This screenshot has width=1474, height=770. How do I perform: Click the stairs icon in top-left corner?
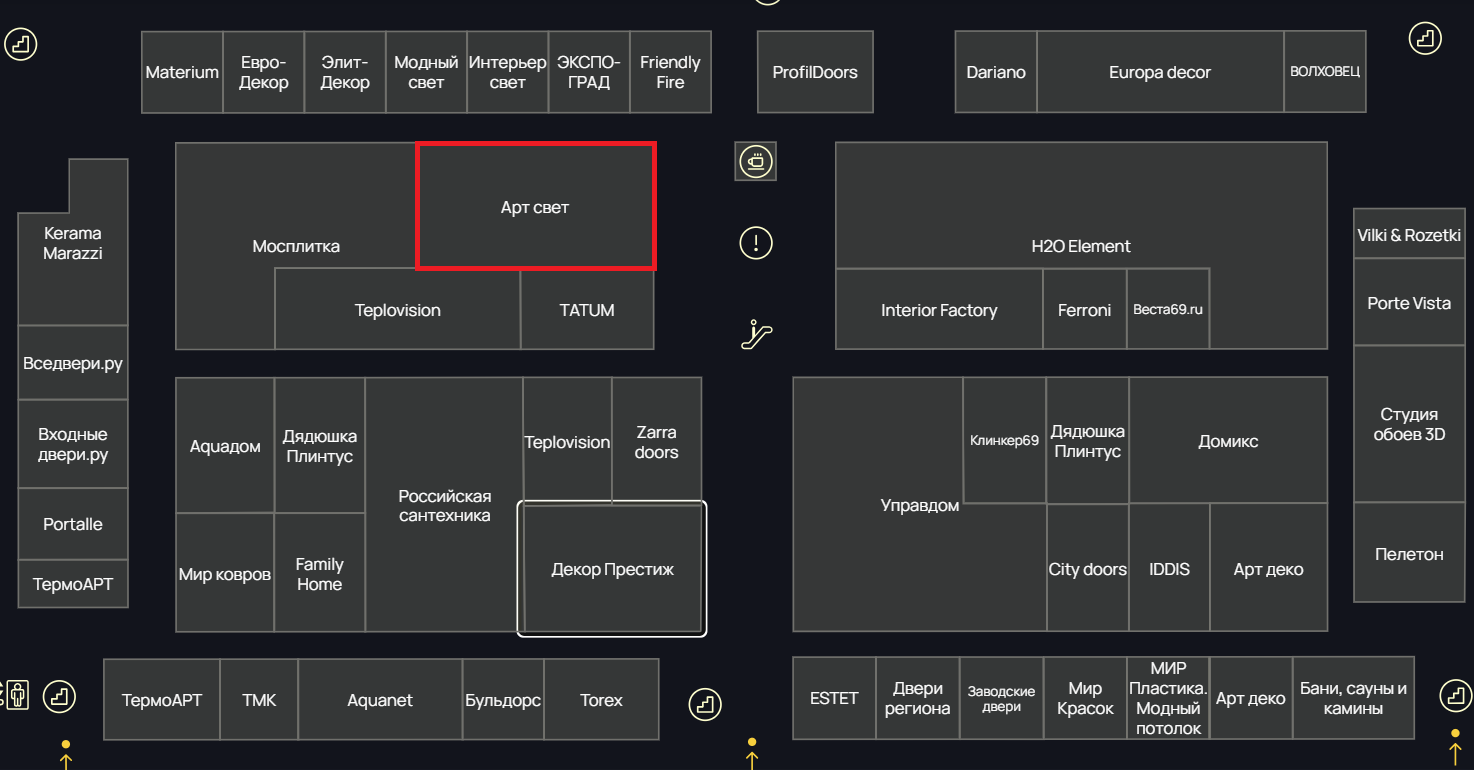click(20, 43)
